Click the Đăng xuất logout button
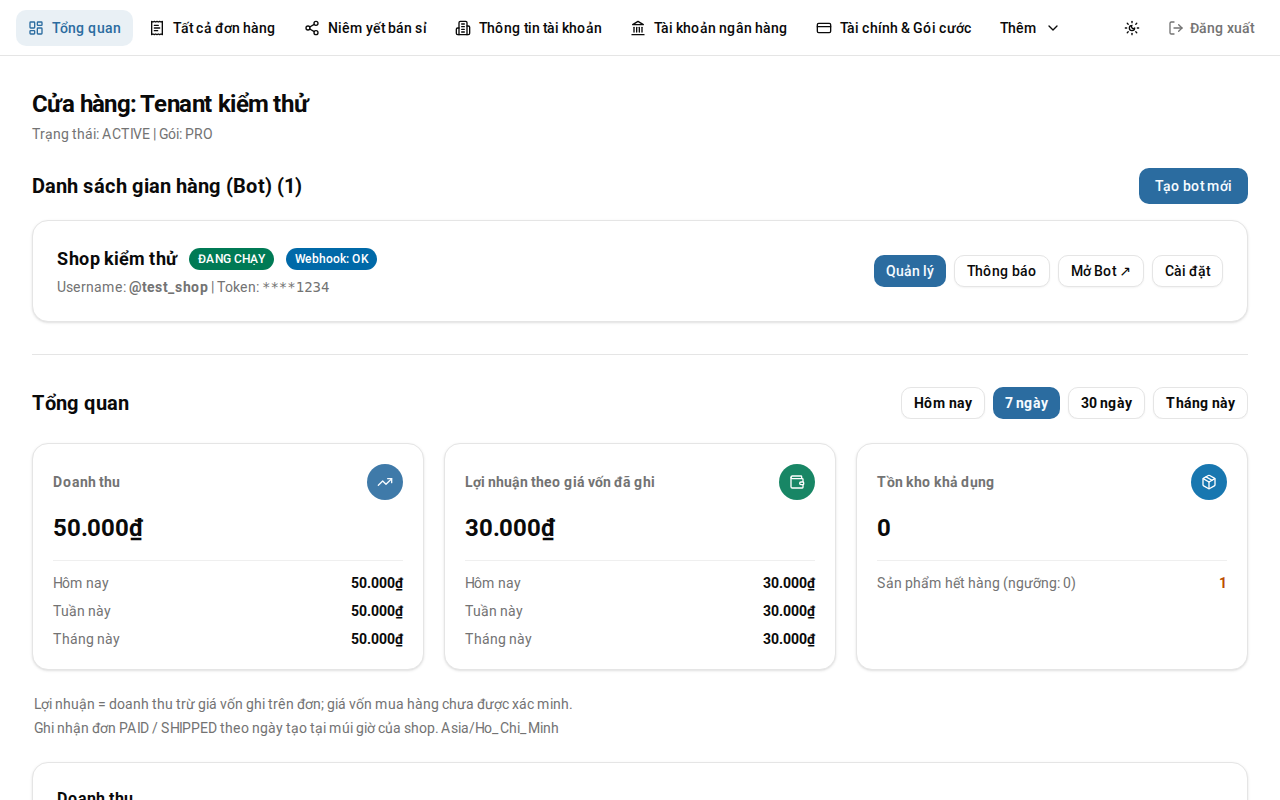1280x800 pixels. pos(1211,28)
